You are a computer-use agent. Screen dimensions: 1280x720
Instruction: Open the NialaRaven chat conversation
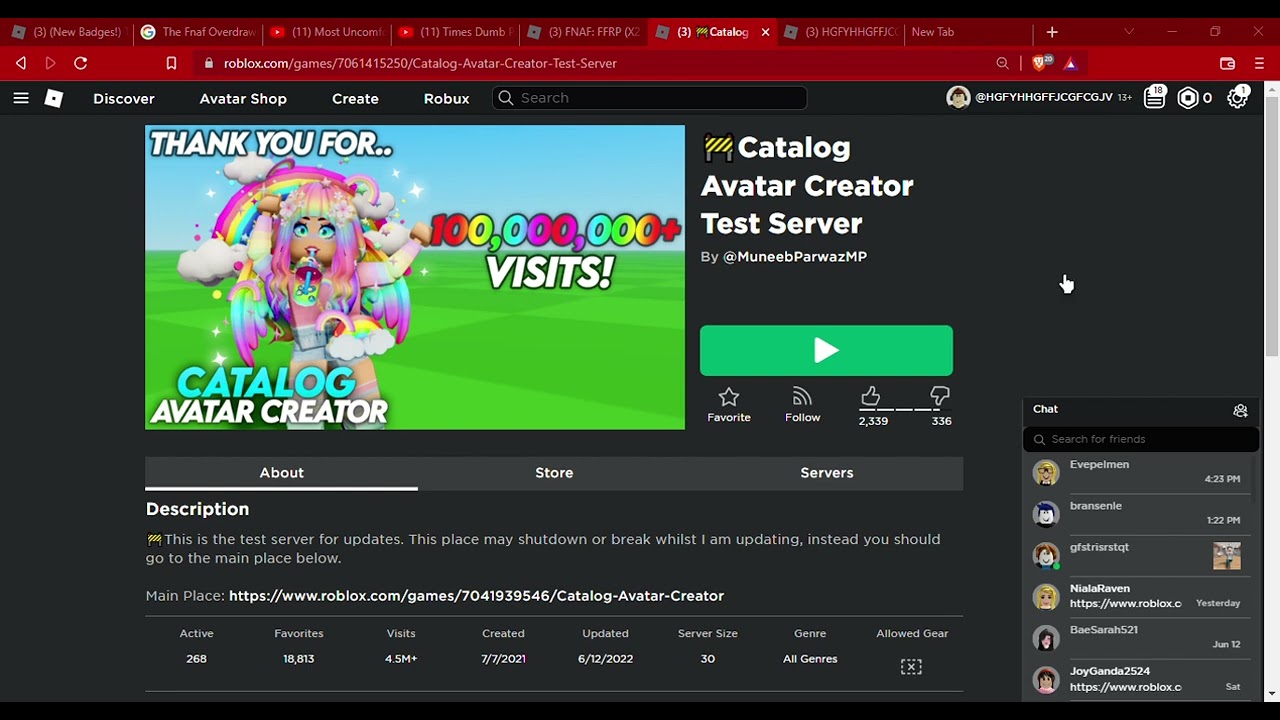coord(1141,596)
